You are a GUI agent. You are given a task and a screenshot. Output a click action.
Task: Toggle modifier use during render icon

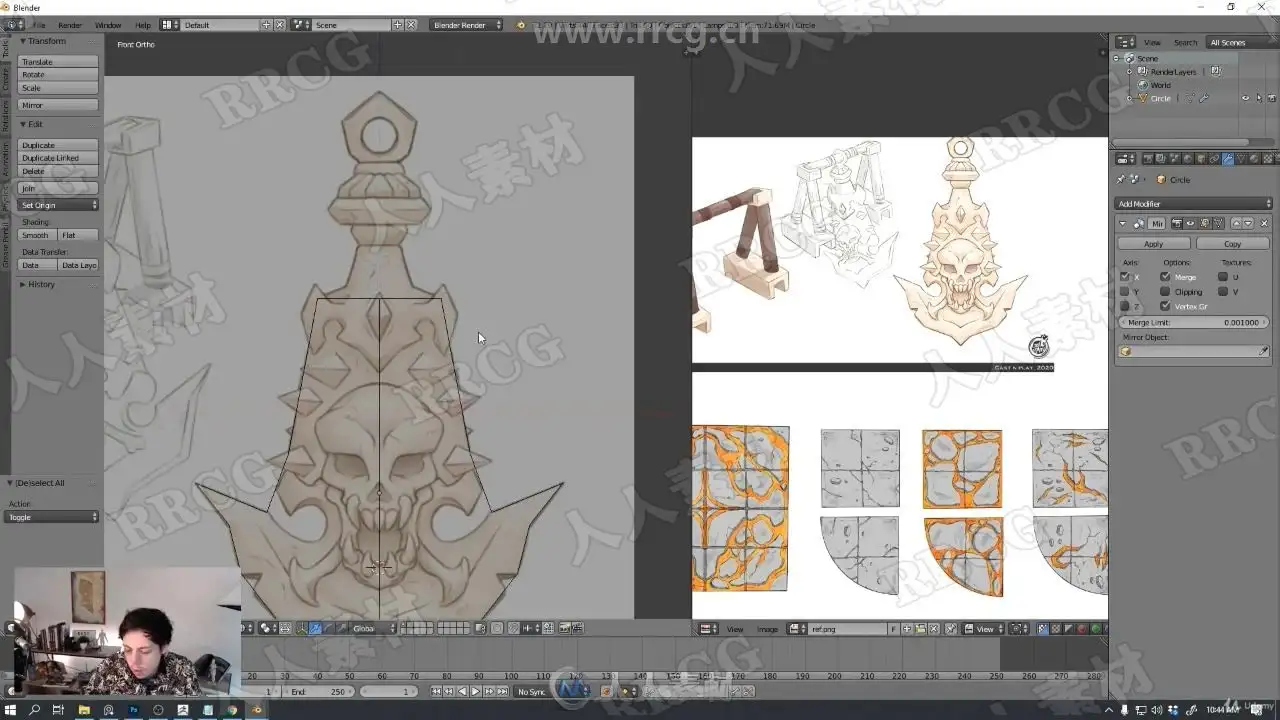[1176, 223]
